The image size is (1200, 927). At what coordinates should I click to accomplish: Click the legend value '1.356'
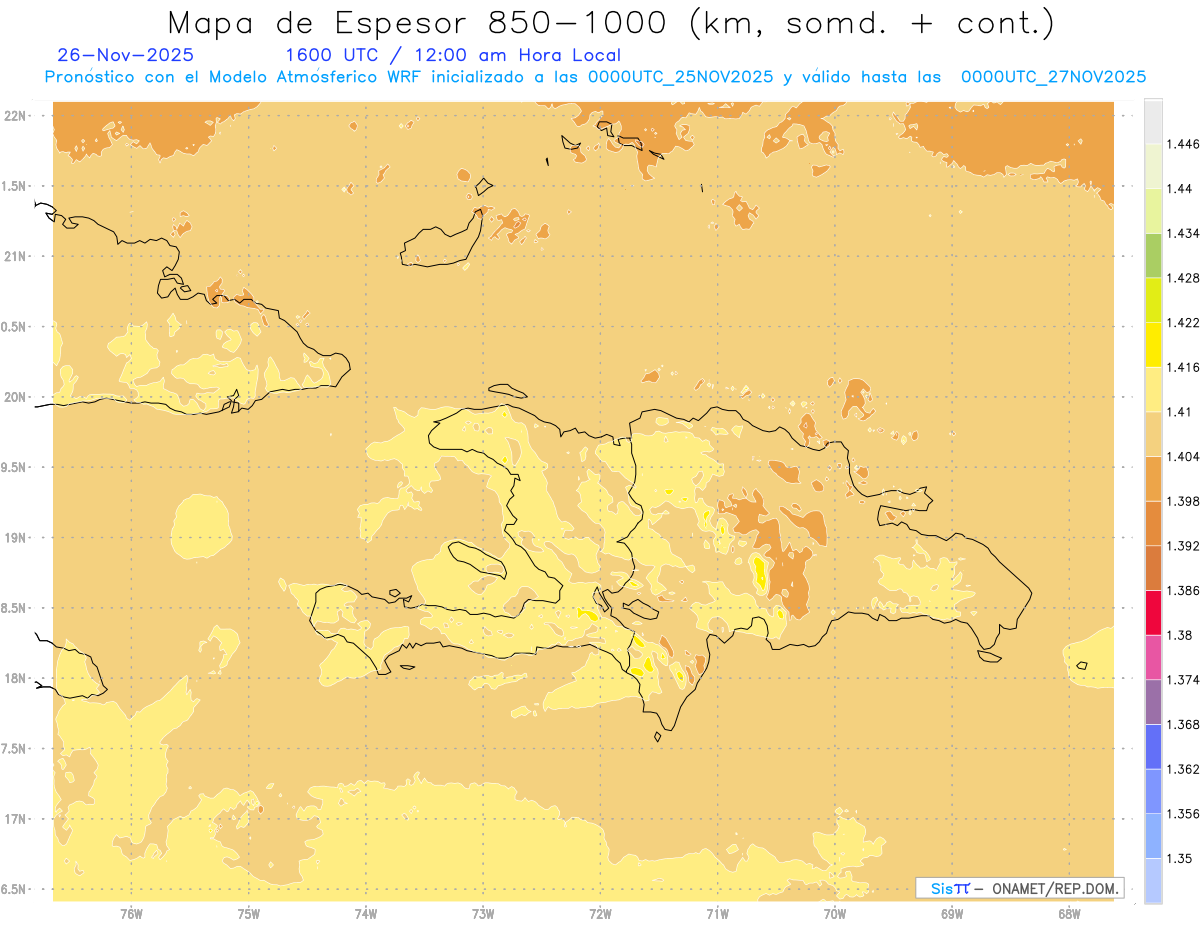point(1182,814)
